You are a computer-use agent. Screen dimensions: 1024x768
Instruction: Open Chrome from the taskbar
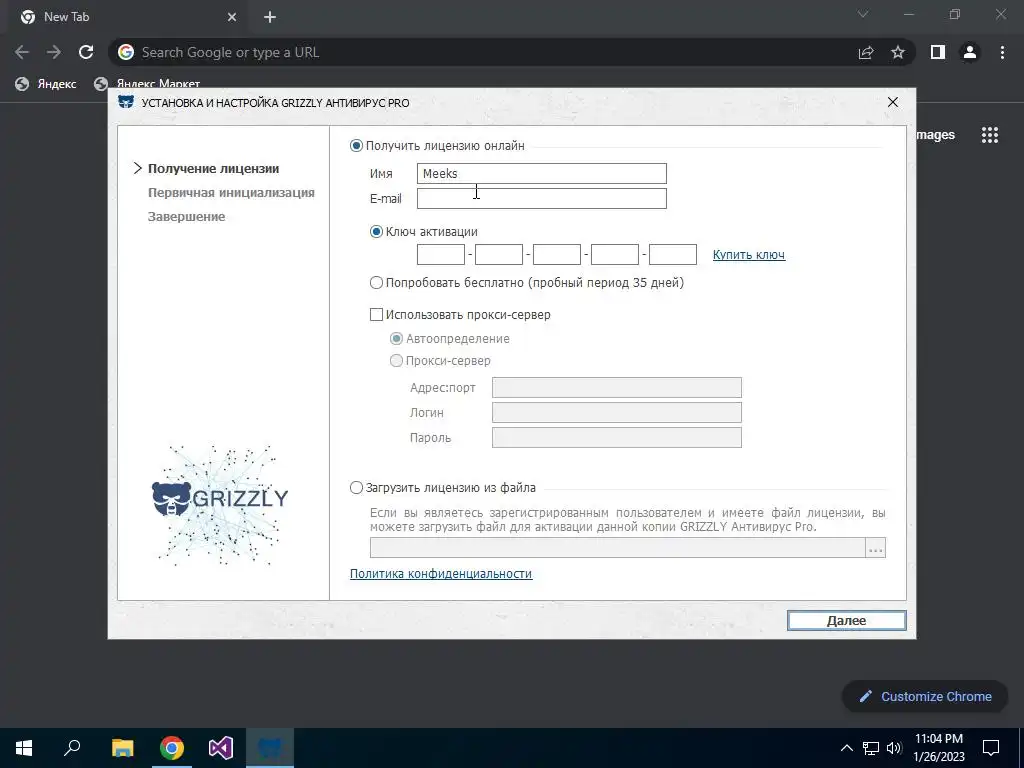[172, 748]
